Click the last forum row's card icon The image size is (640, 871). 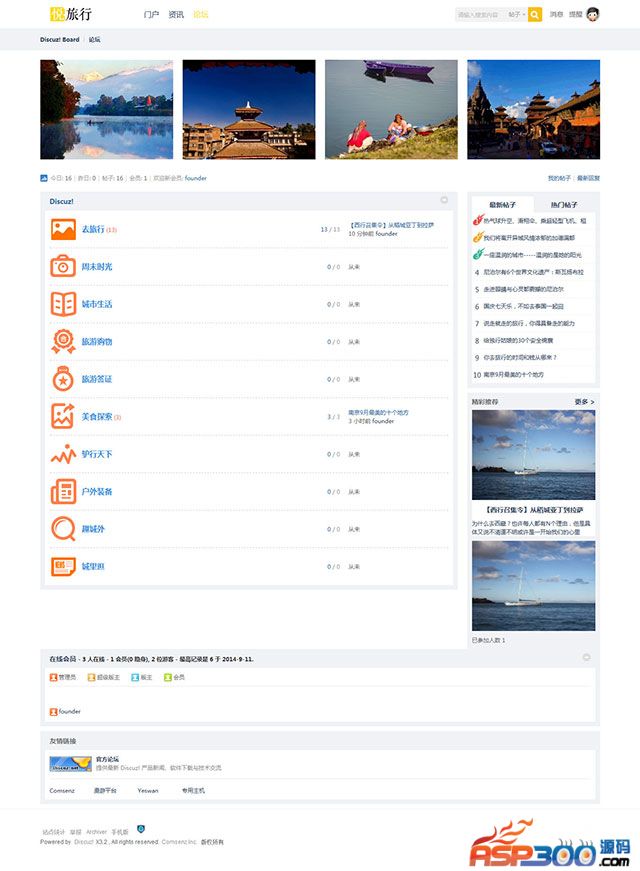point(63,567)
